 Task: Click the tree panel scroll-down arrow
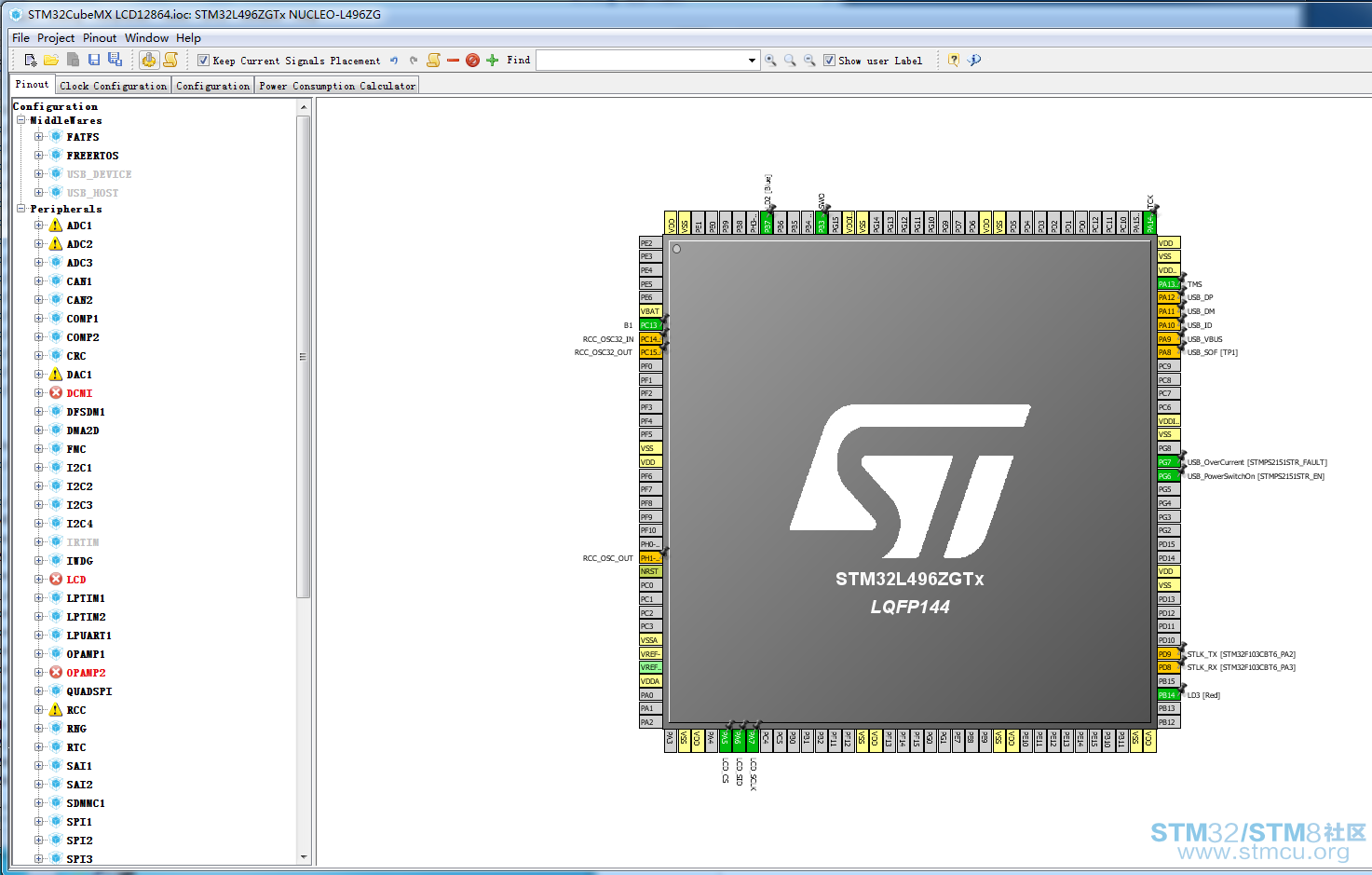pyautogui.click(x=304, y=857)
